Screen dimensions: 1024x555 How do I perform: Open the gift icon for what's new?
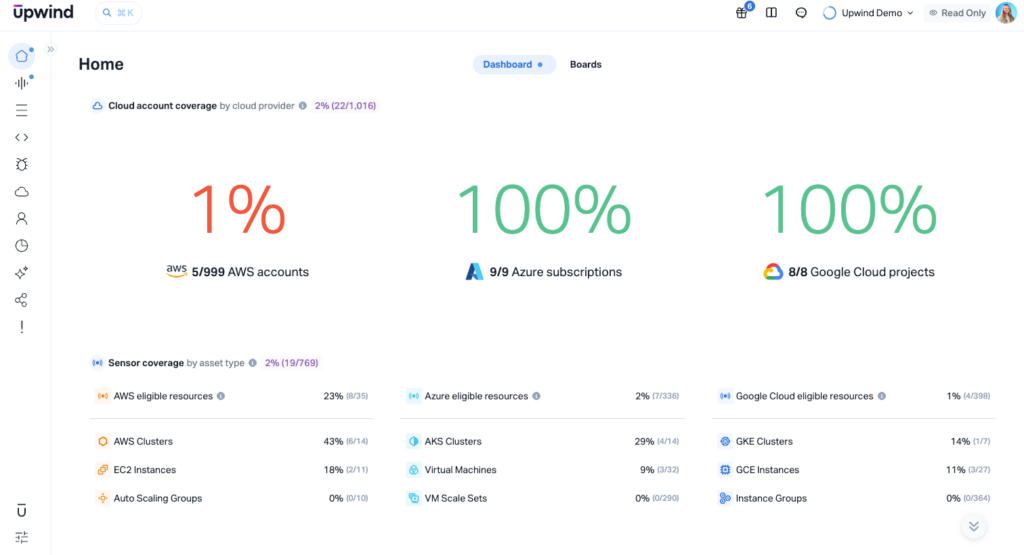742,13
